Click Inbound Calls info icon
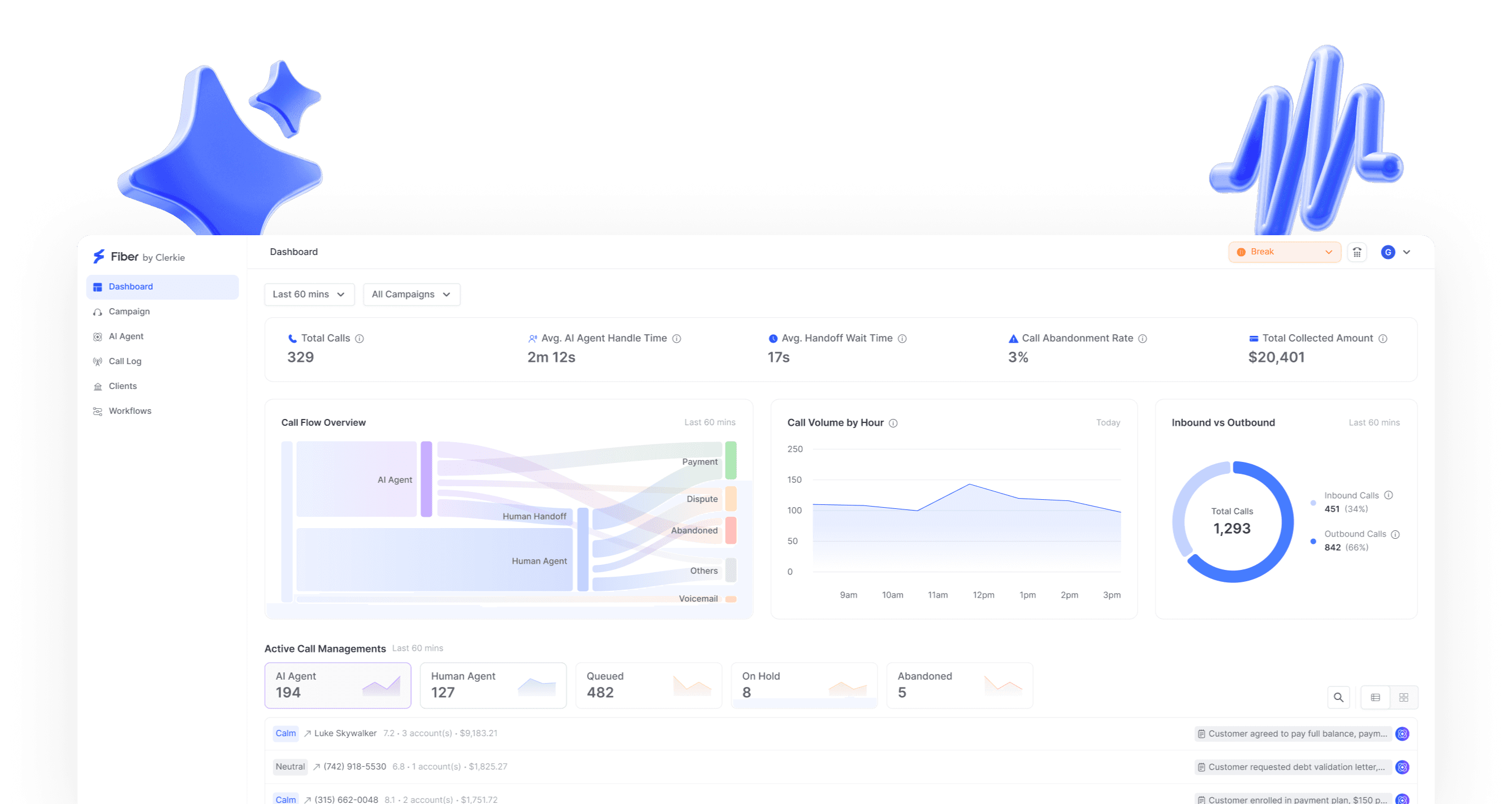Viewport: 1512px width, 804px height. click(x=1388, y=495)
